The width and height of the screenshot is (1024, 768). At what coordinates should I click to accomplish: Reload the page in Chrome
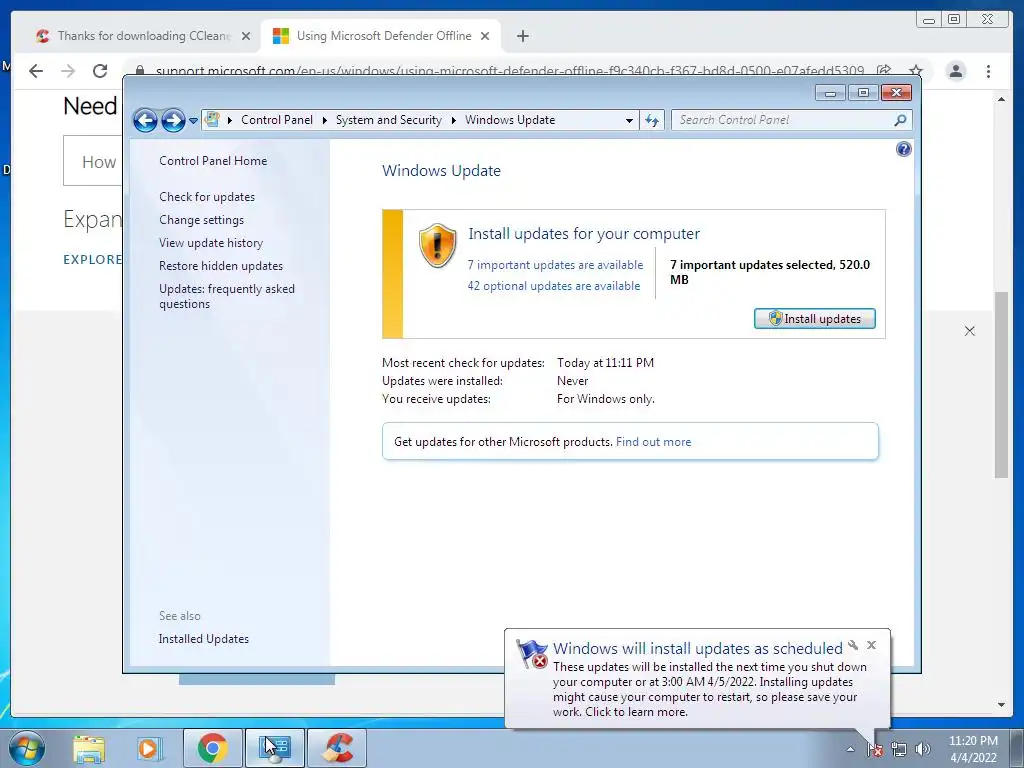[x=100, y=71]
